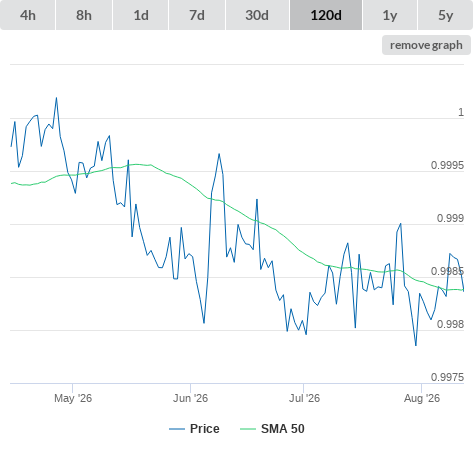
Task: Click the highest price peak above 1
Action: [x=56, y=98]
